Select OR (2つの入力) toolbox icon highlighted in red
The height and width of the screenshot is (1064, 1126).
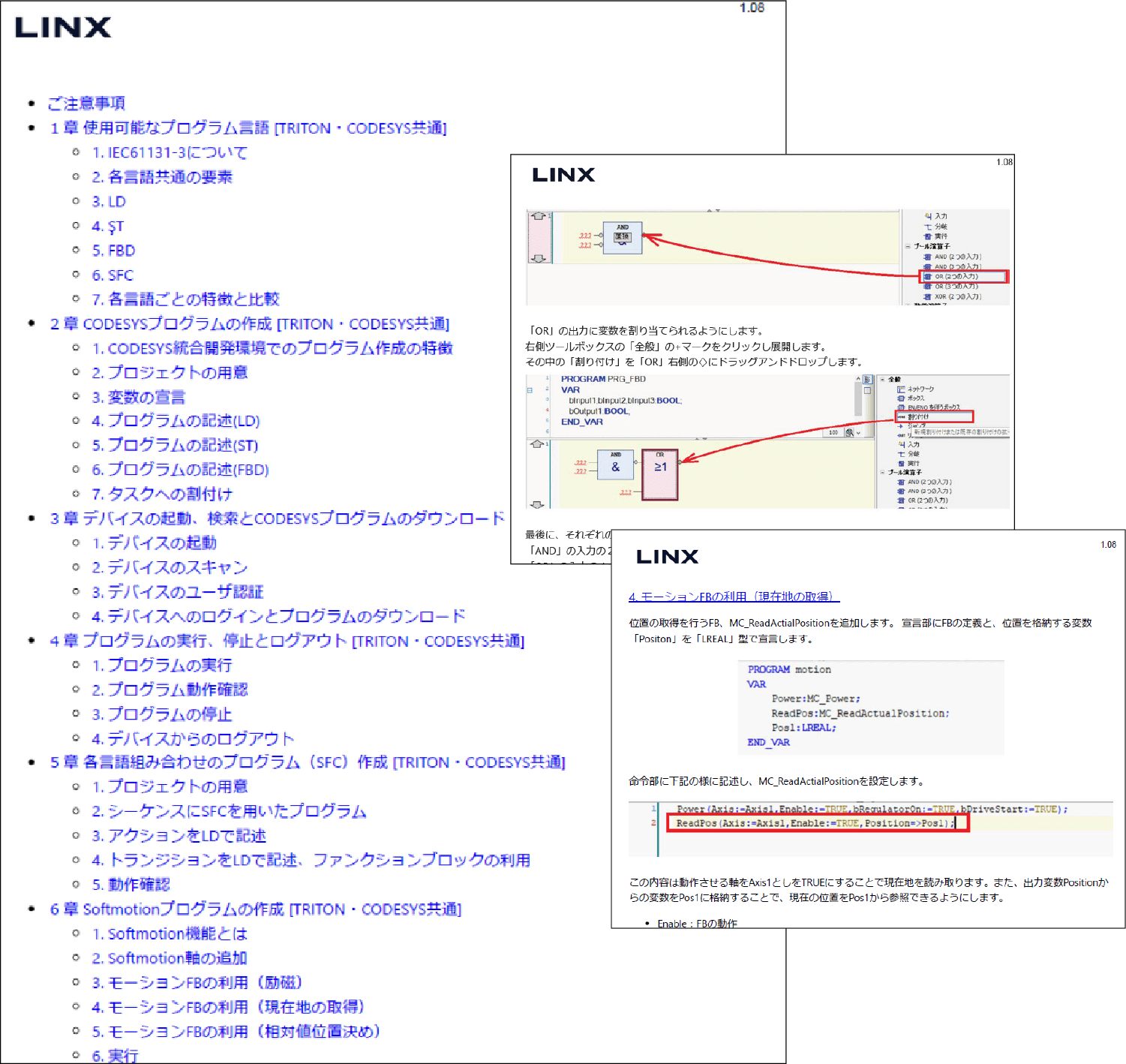pos(927,277)
